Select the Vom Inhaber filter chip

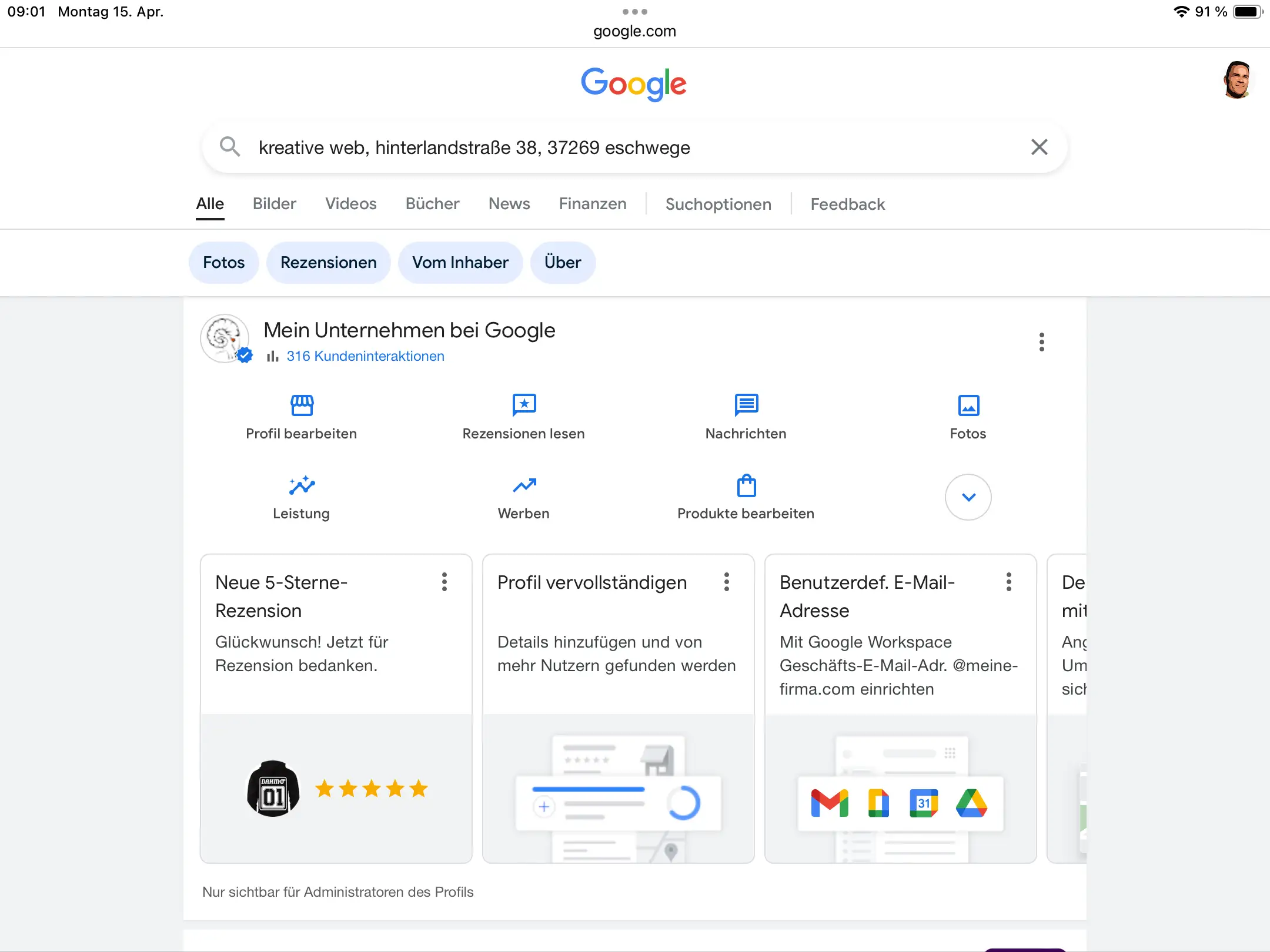click(460, 263)
